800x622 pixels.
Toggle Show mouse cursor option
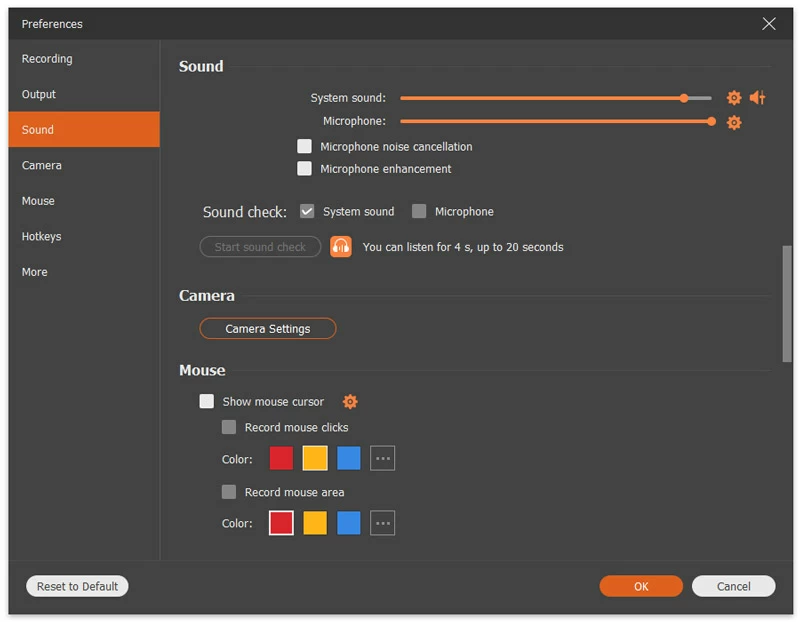[x=207, y=401]
